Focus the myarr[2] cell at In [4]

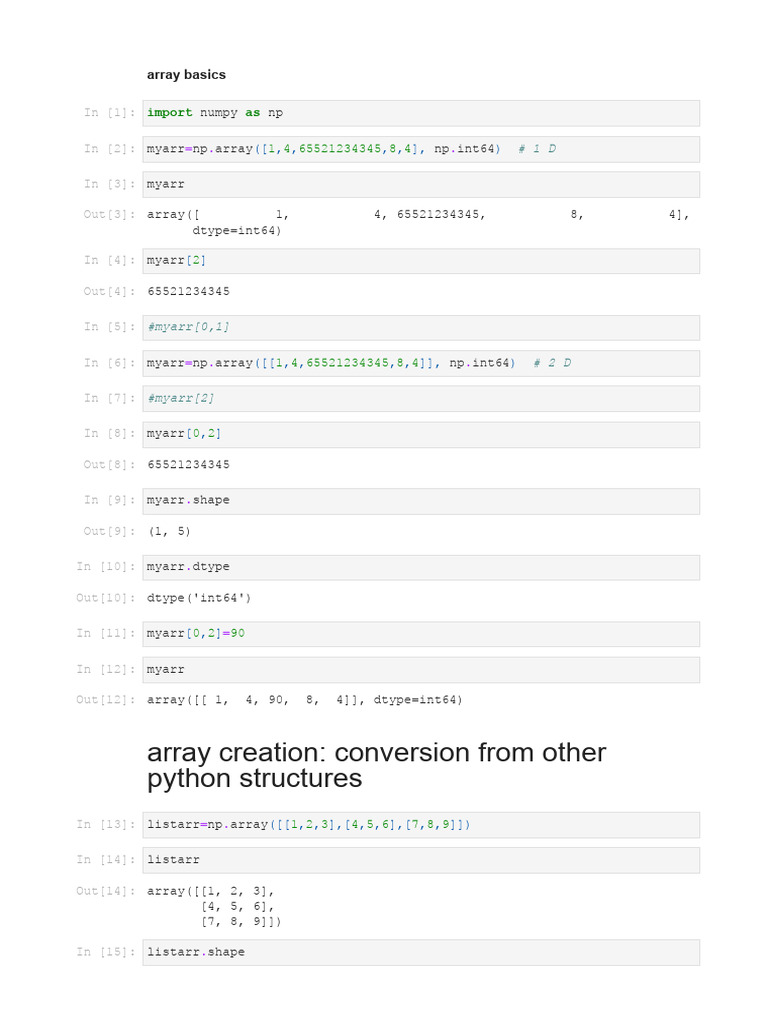click(422, 261)
